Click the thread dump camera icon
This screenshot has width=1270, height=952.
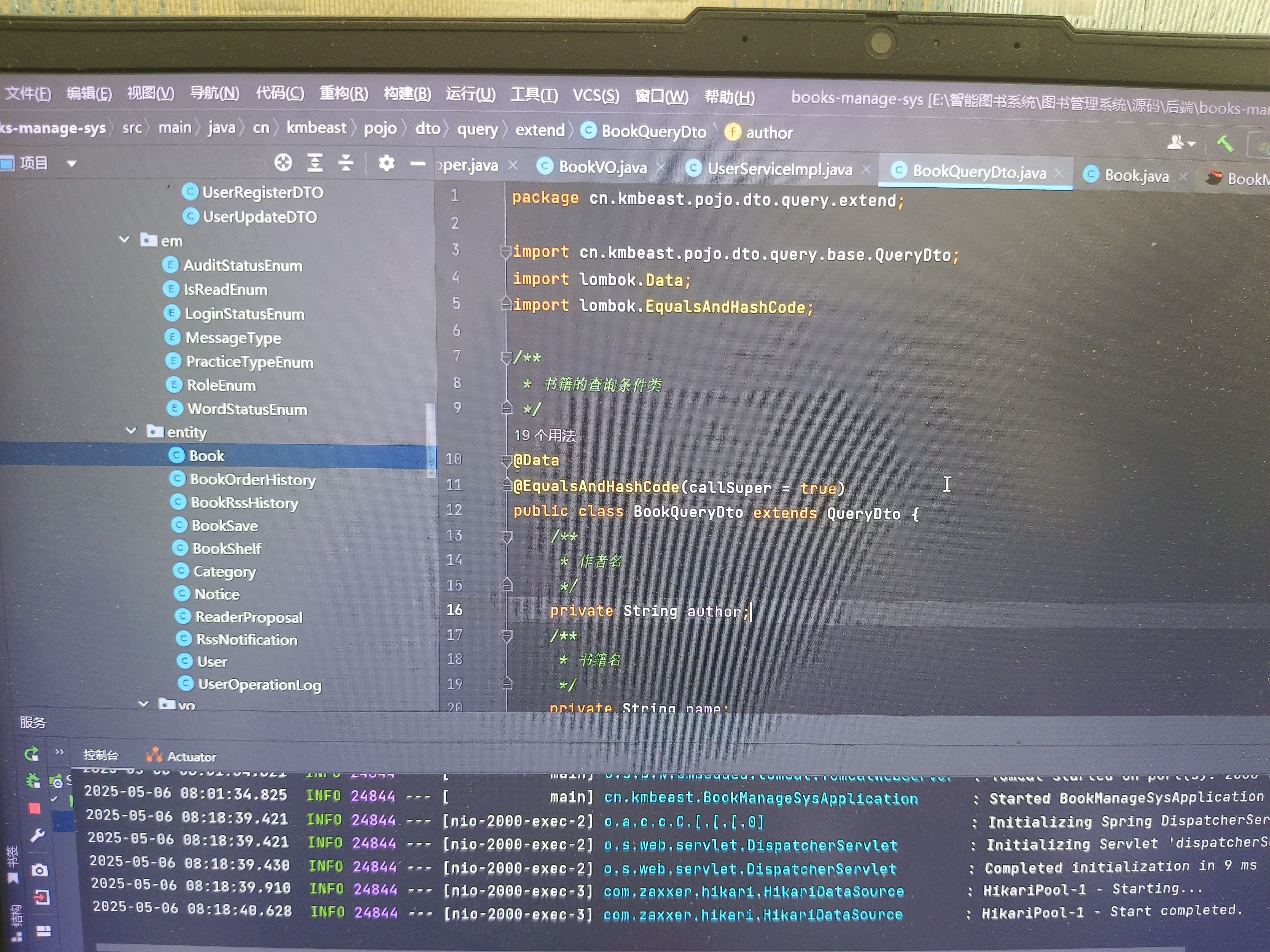(39, 870)
